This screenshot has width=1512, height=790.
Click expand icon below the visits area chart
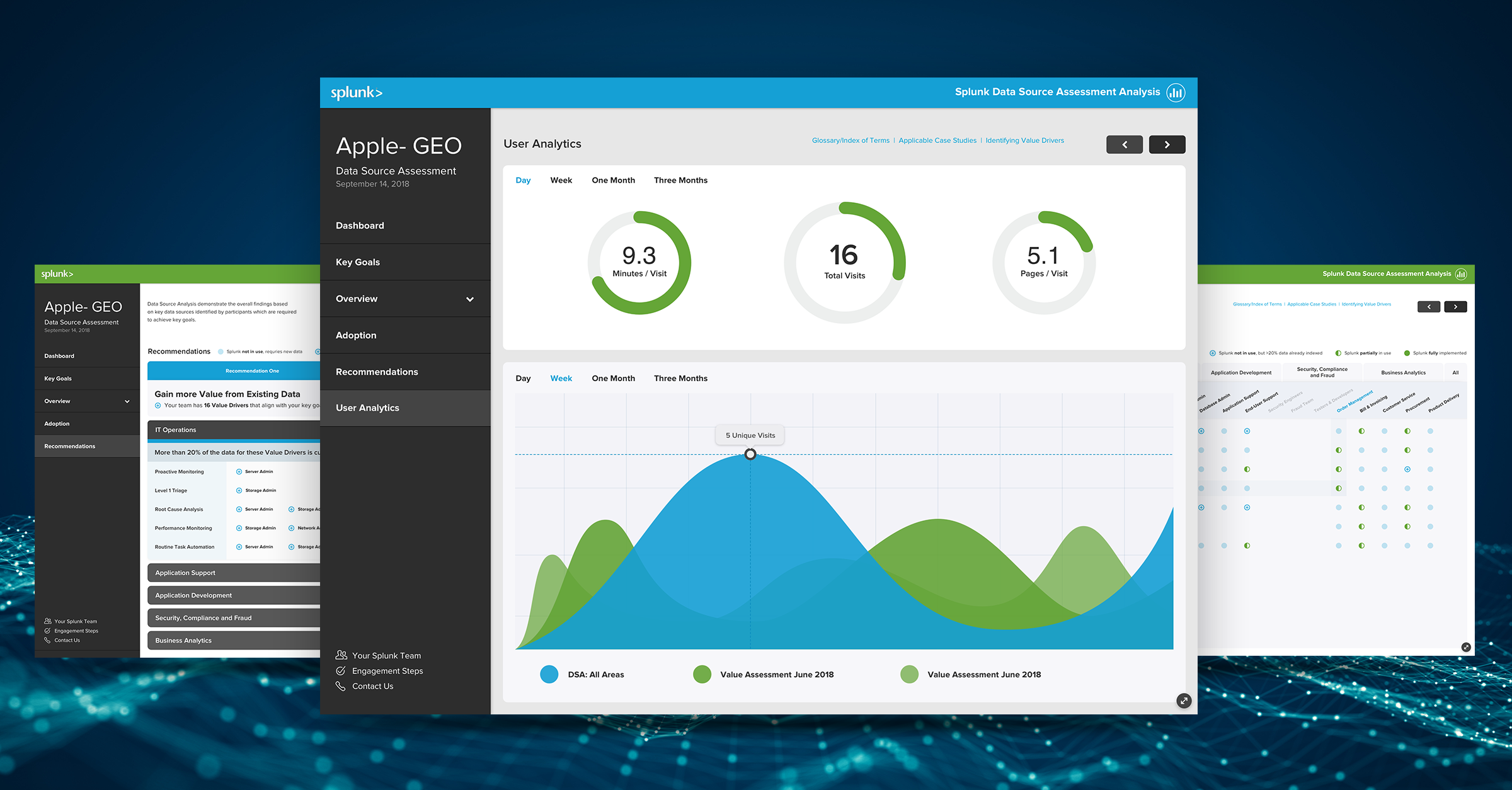pos(1184,701)
